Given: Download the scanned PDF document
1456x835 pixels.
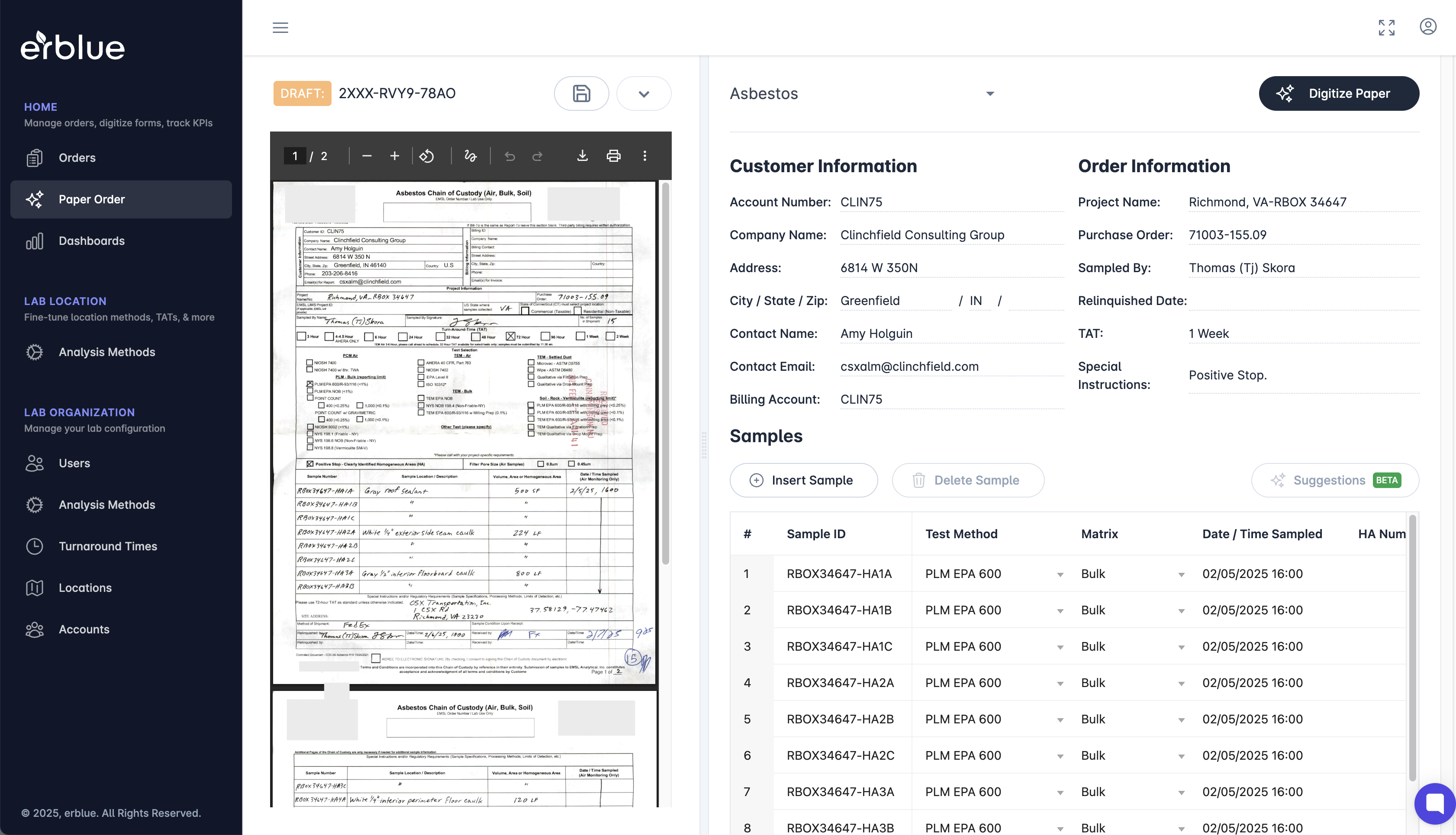Looking at the screenshot, I should click(x=582, y=156).
